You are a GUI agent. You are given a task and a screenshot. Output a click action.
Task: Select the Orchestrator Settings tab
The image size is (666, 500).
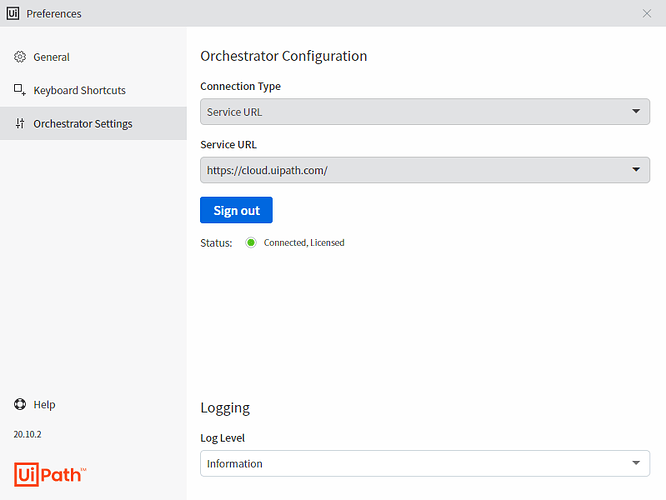click(93, 124)
